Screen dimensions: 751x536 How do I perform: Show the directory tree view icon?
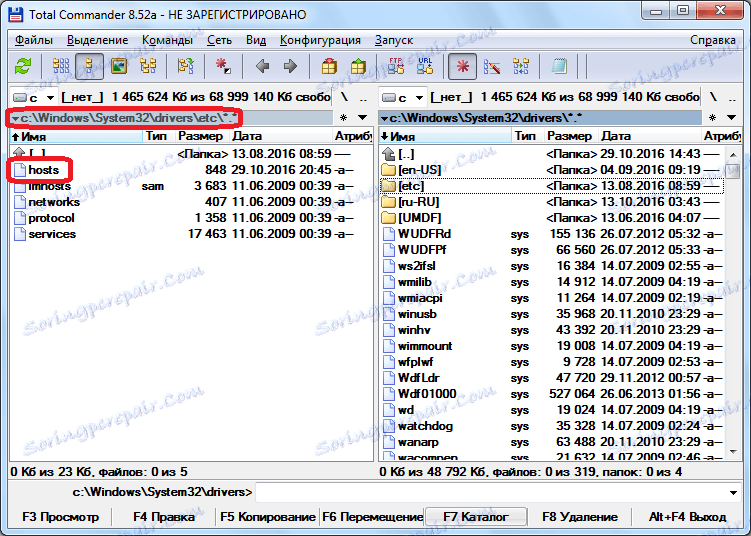tap(148, 66)
